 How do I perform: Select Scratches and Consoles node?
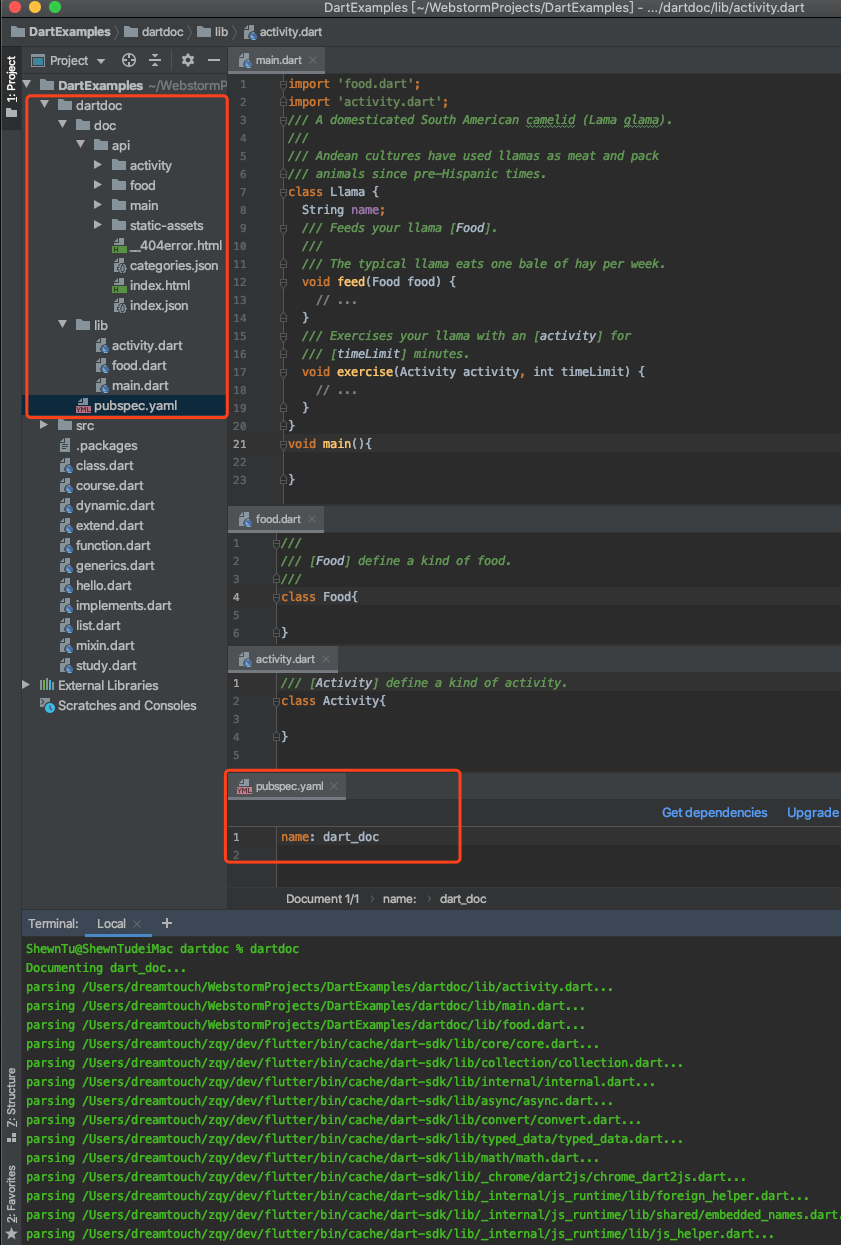(118, 705)
